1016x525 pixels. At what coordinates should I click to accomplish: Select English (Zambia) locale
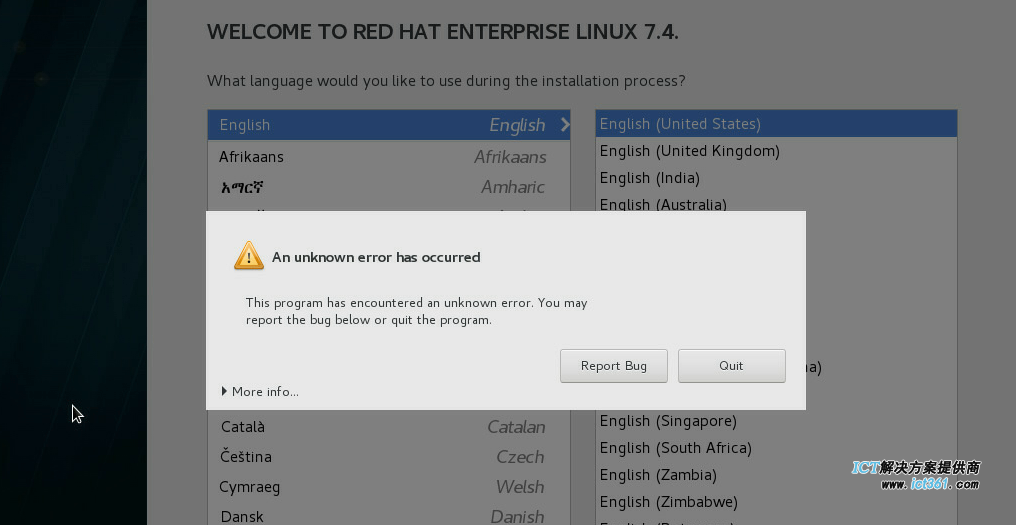[776, 475]
